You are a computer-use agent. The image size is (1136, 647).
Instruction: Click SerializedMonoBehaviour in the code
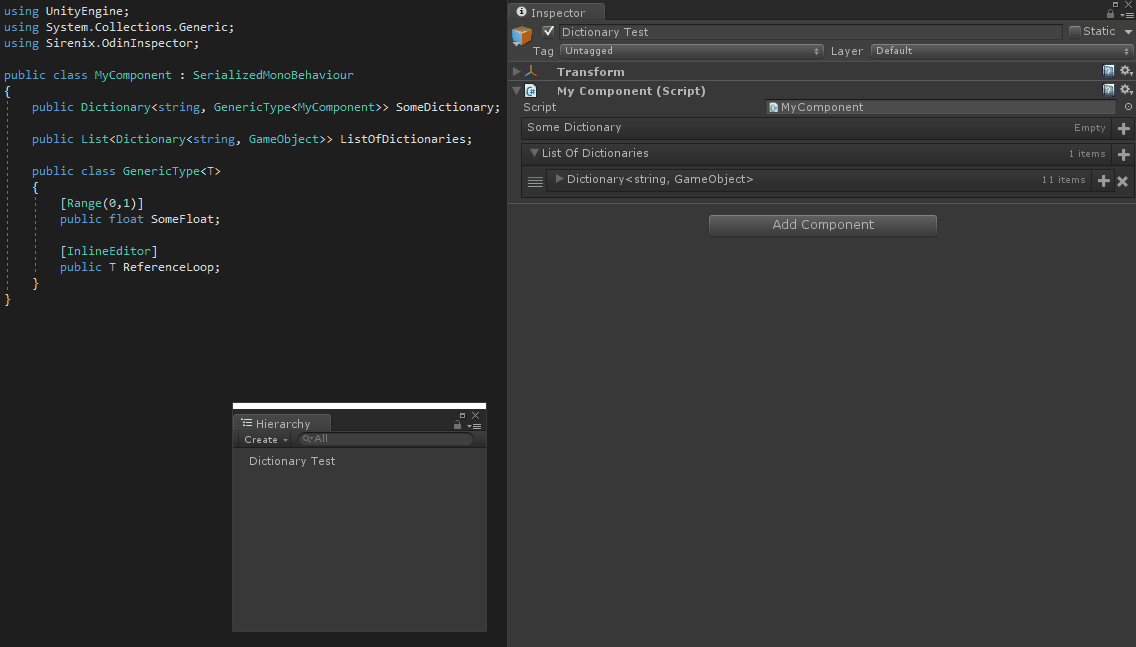[x=273, y=75]
